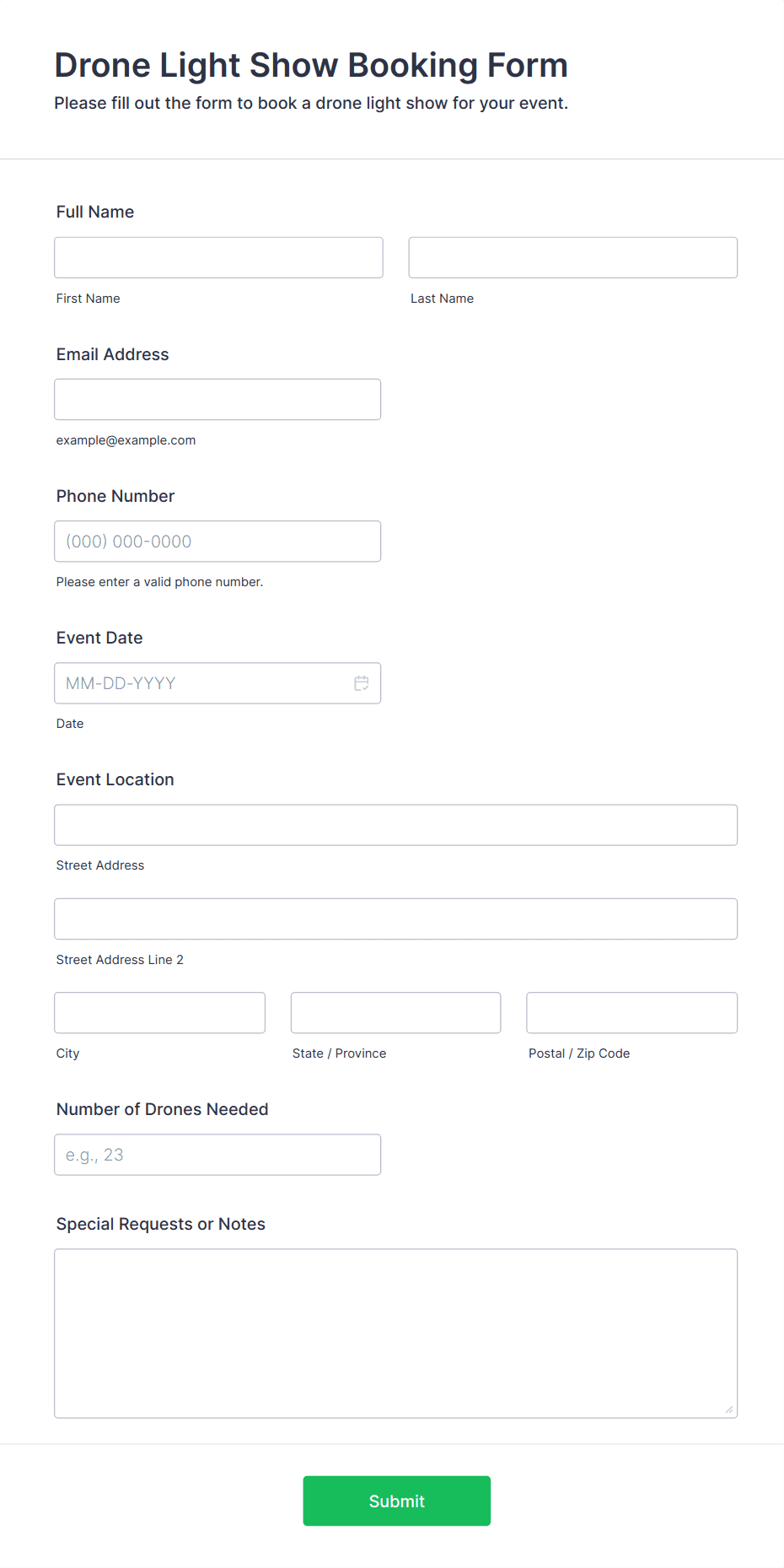This screenshot has height=1568, width=784.
Task: Click the First Name input field
Action: coord(218,257)
